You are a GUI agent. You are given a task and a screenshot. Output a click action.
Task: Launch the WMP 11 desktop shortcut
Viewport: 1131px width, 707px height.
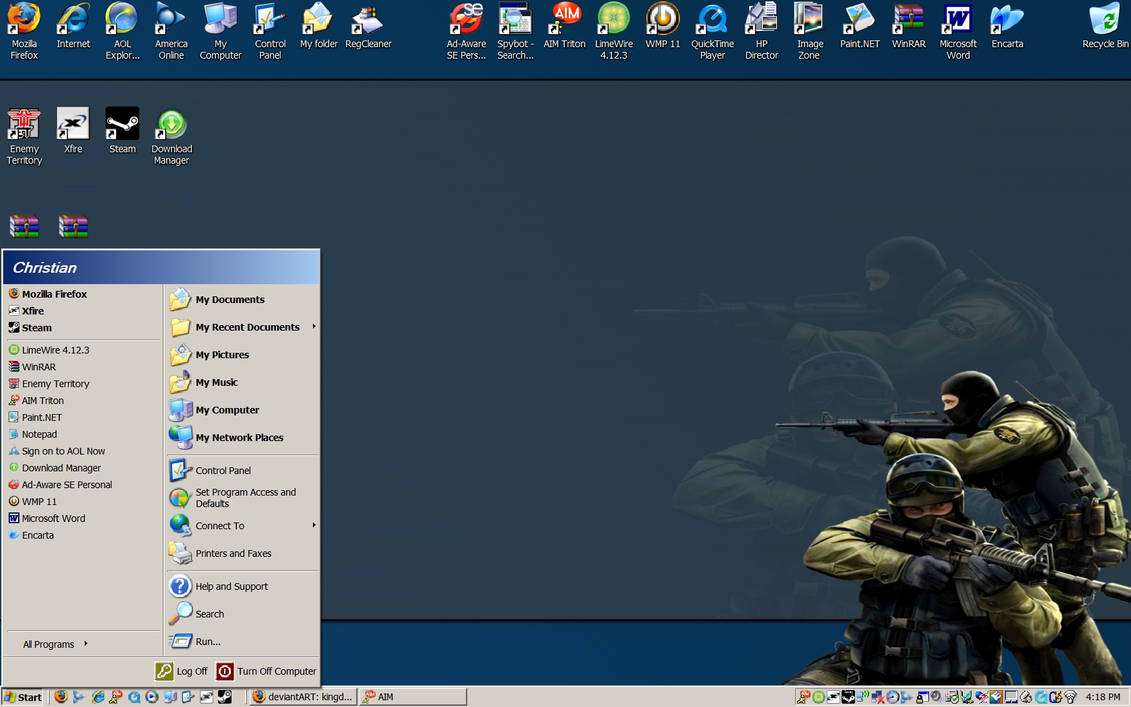(x=662, y=26)
